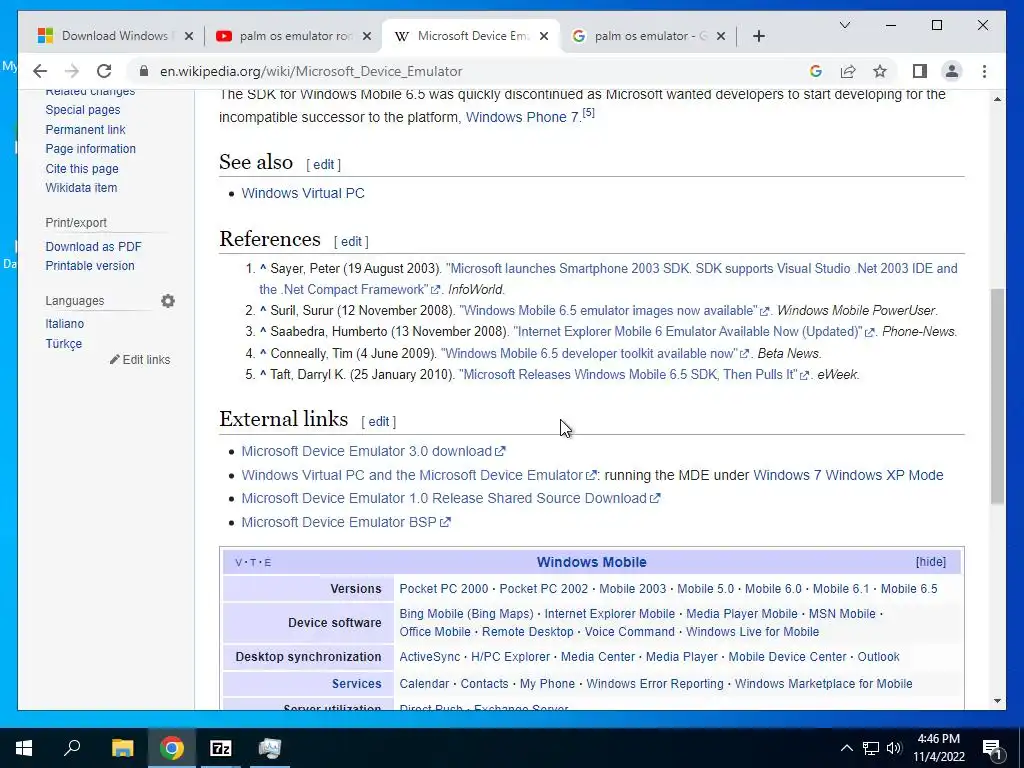Click Edit links pencil in Languages

140,360
